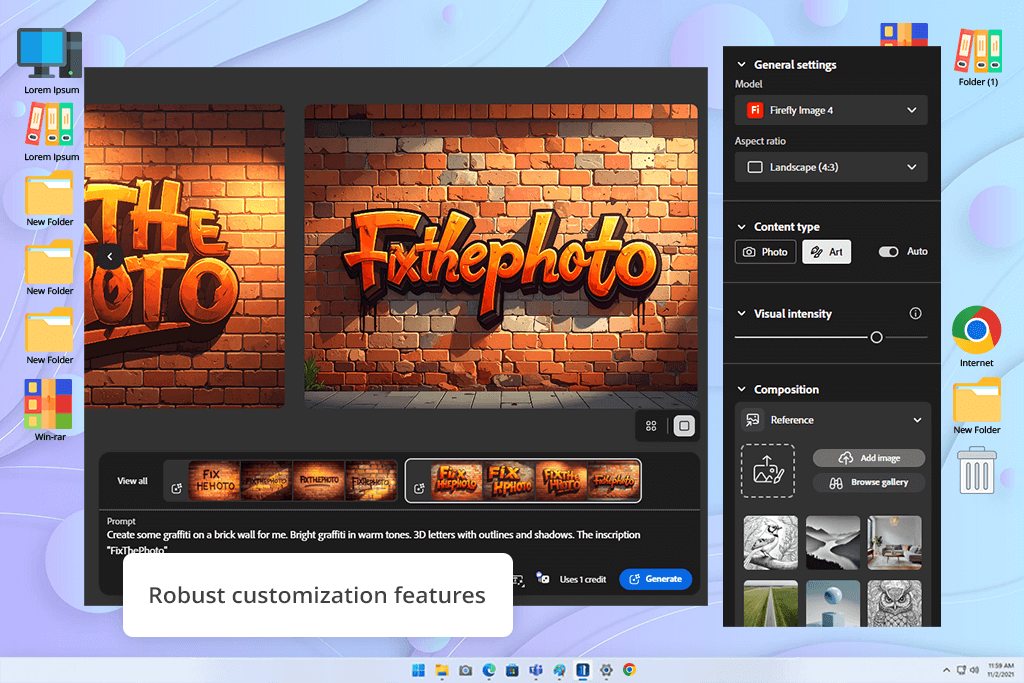Toggle the Auto content type switch
This screenshot has width=1024, height=683.
point(888,251)
